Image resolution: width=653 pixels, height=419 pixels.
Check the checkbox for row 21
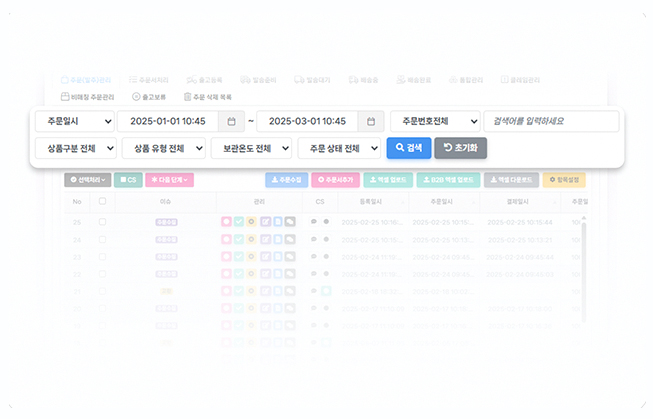[x=102, y=291]
